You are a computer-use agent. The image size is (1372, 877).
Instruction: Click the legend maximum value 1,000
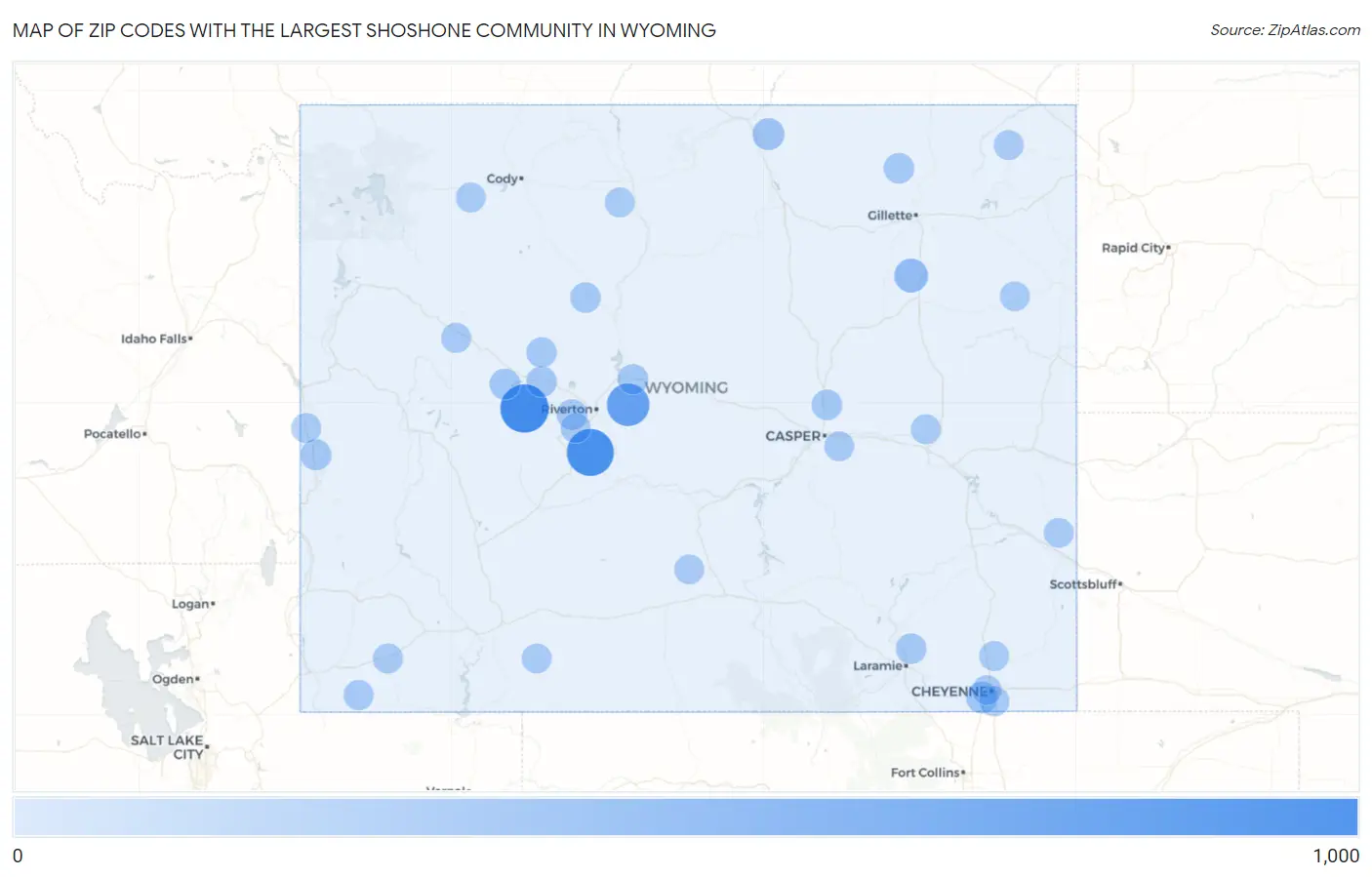pyautogui.click(x=1336, y=856)
